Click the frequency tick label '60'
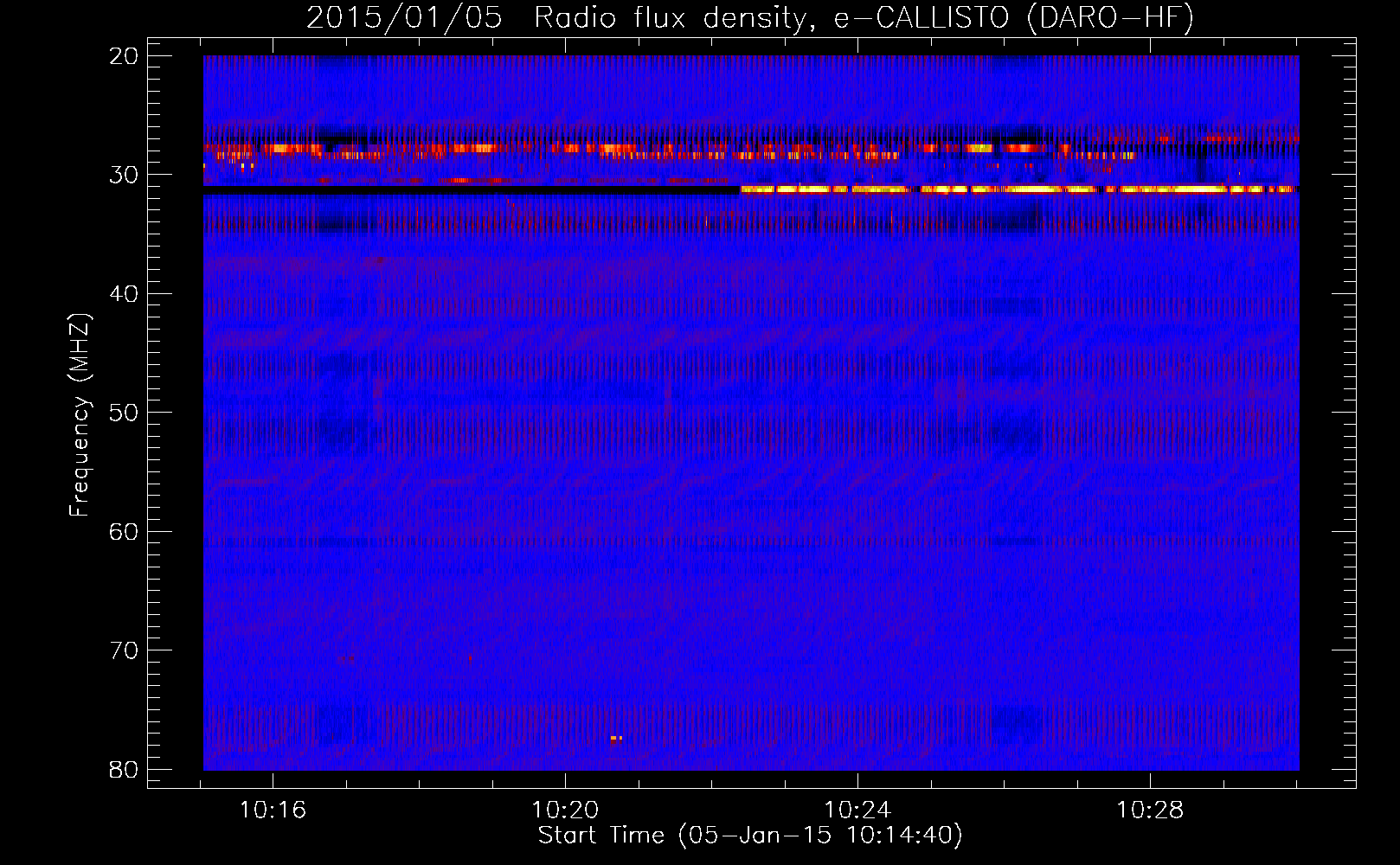The width and height of the screenshot is (1400, 865). click(124, 531)
